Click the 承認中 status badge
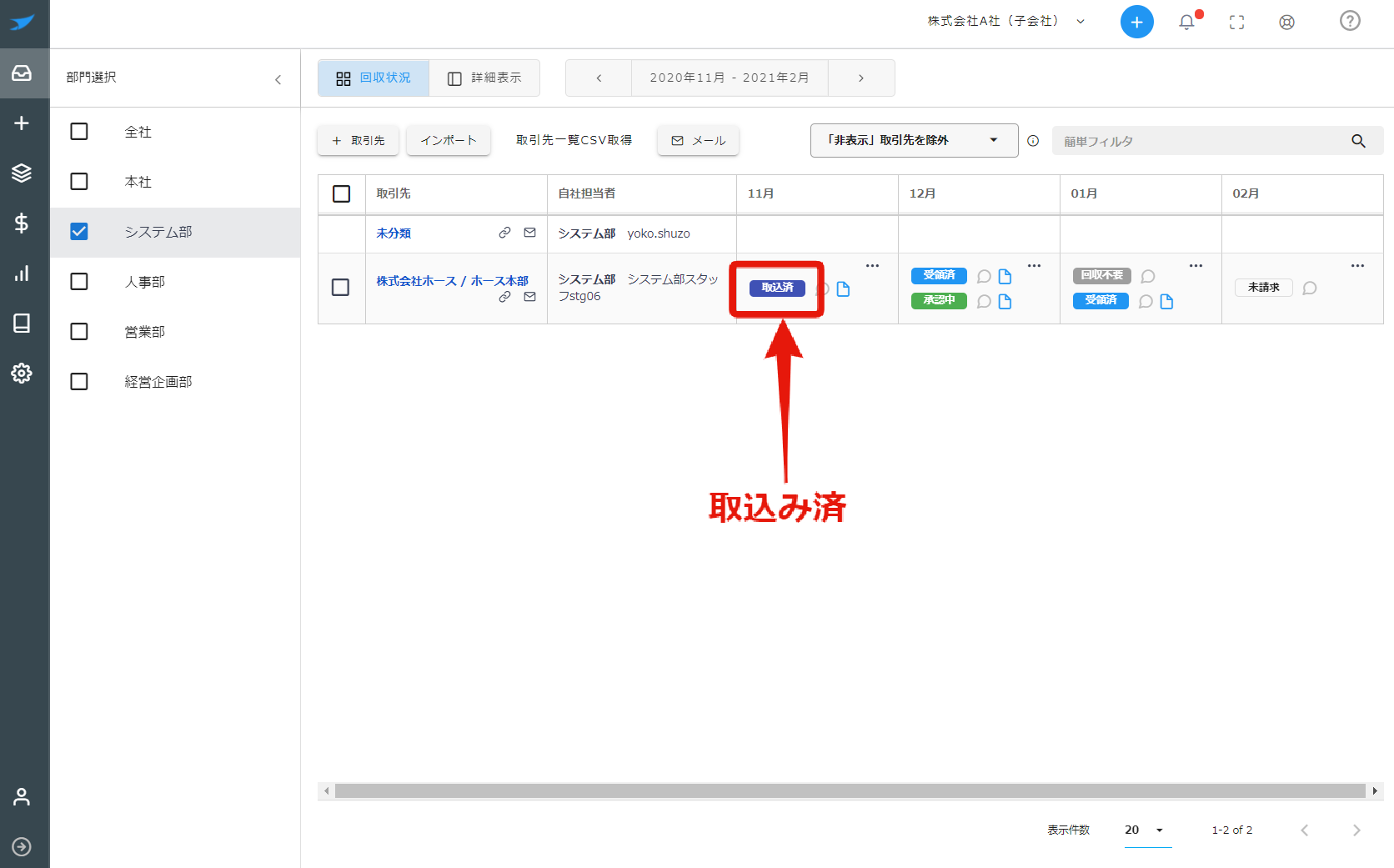The height and width of the screenshot is (868, 1394). (939, 301)
